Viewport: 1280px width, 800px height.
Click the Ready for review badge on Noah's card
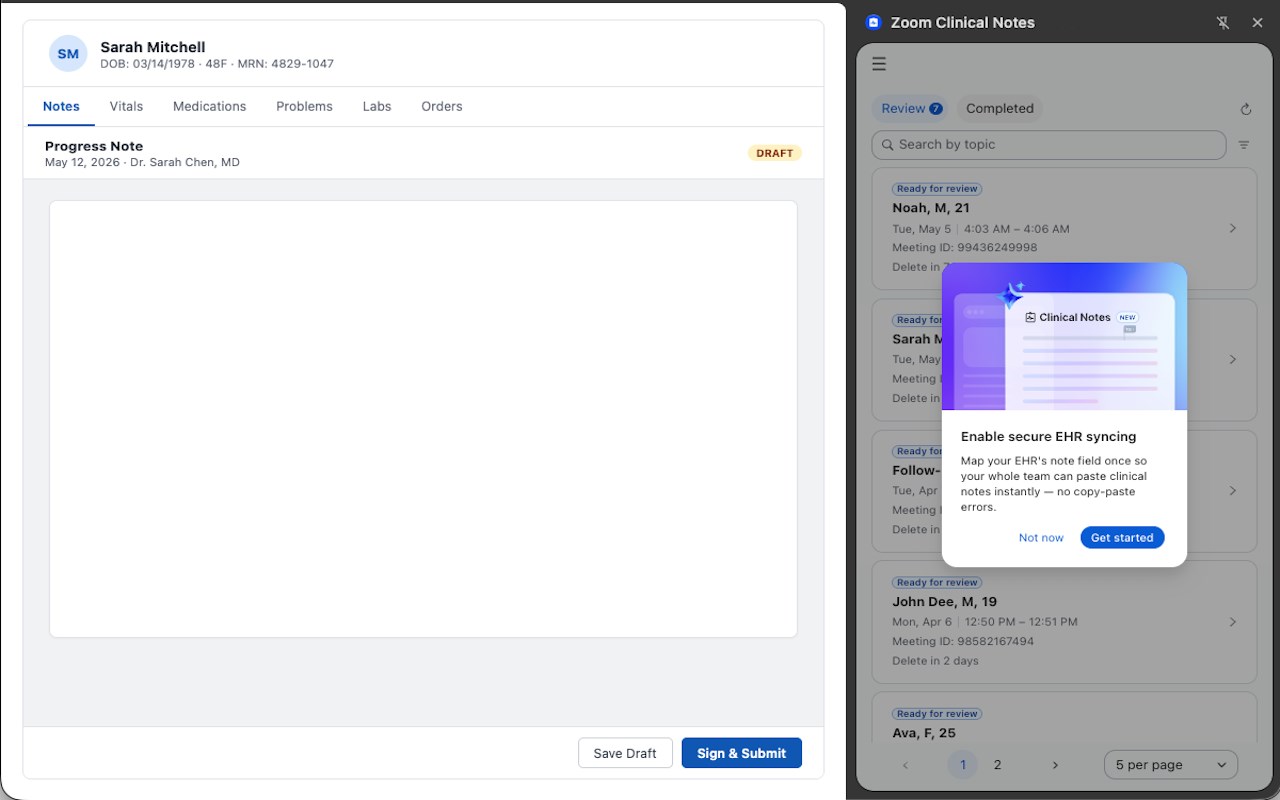[x=937, y=189]
